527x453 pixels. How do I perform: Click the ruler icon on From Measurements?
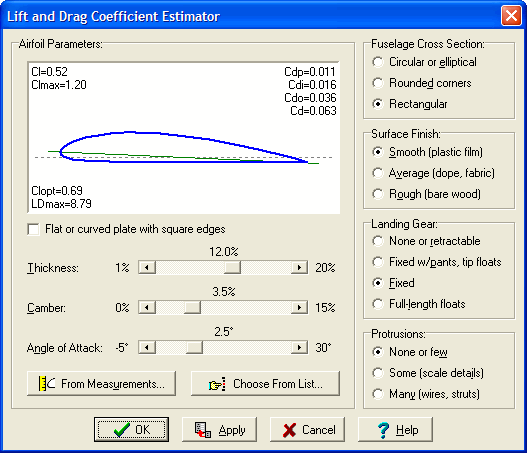coord(47,383)
